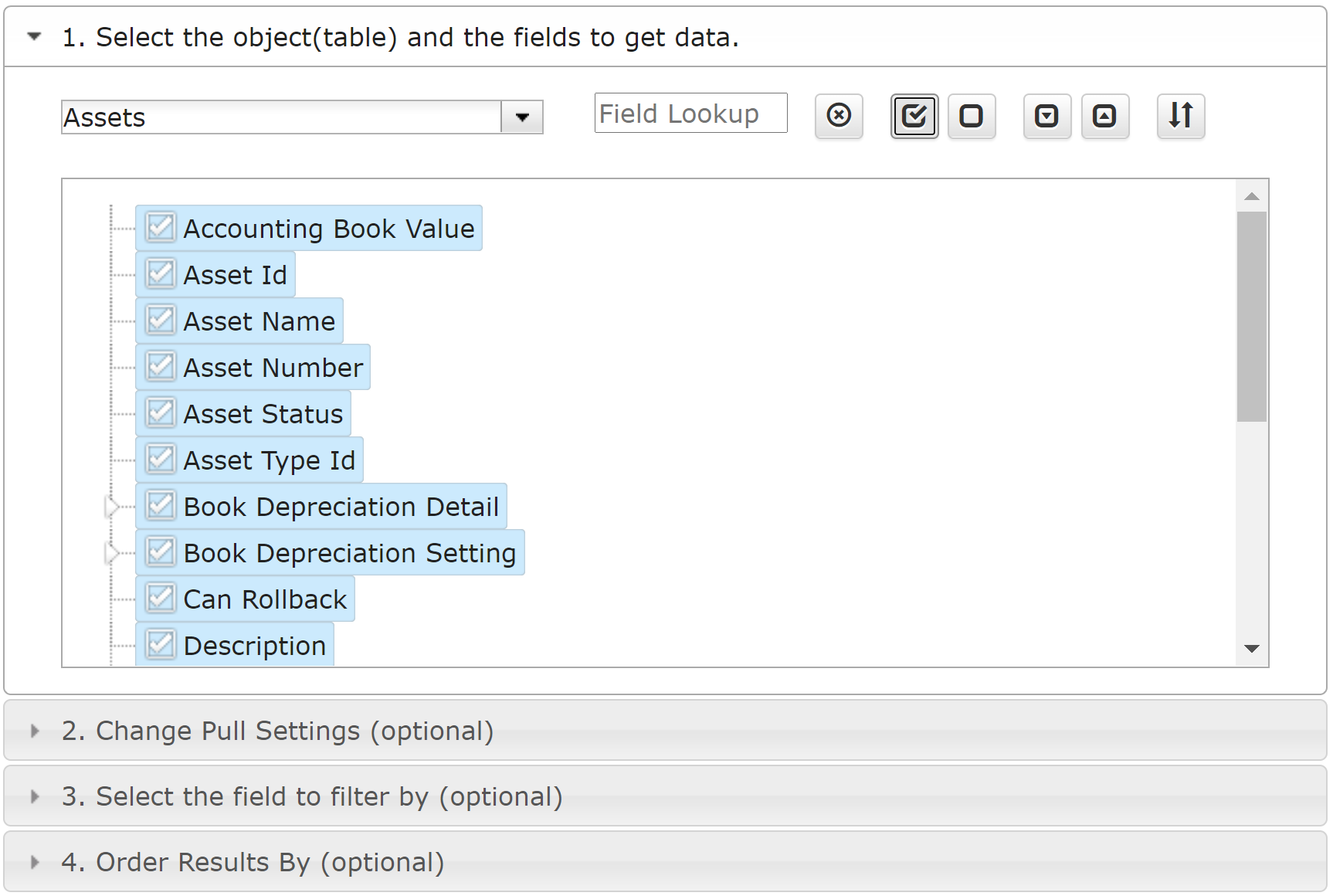Screen dimensions: 1333x896
Task: Open the Assets object dropdown
Action: click(522, 117)
